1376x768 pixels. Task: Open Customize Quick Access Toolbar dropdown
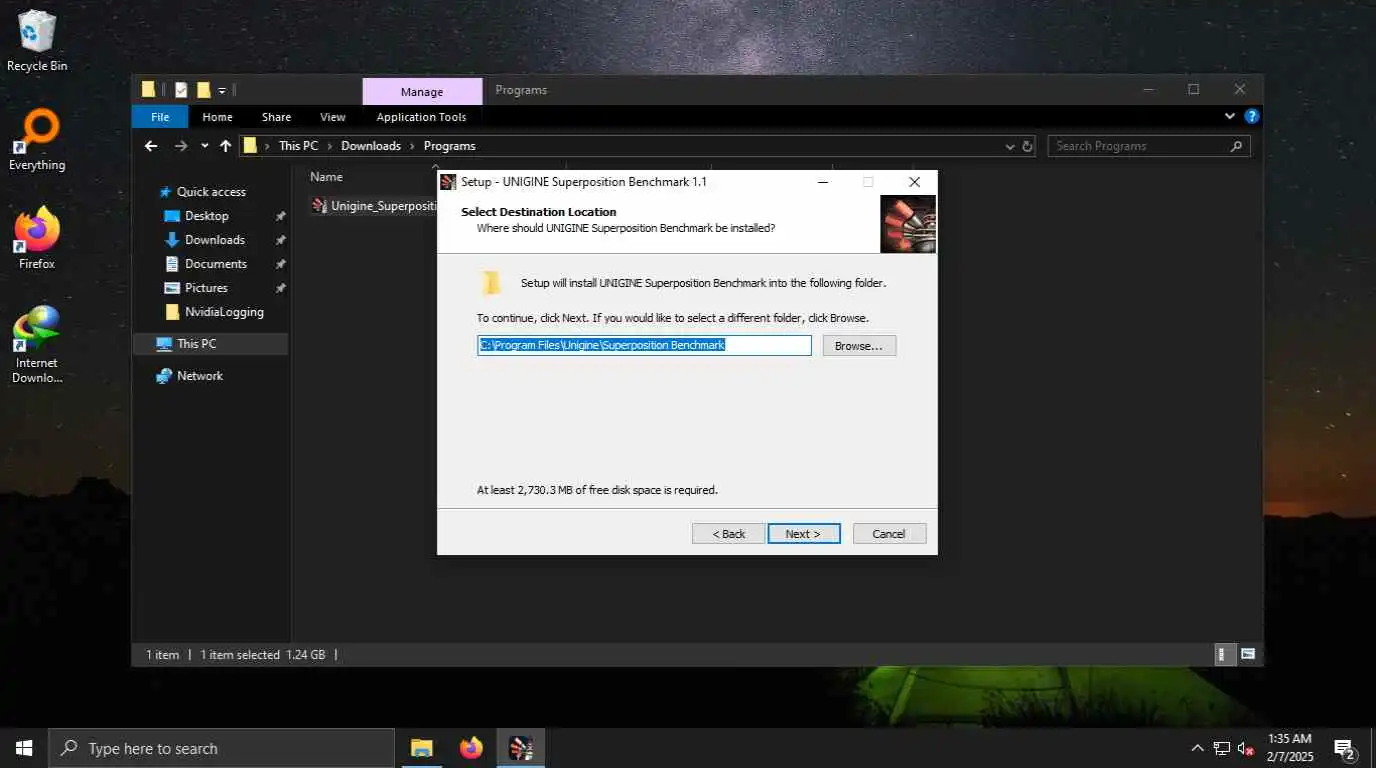tap(222, 90)
